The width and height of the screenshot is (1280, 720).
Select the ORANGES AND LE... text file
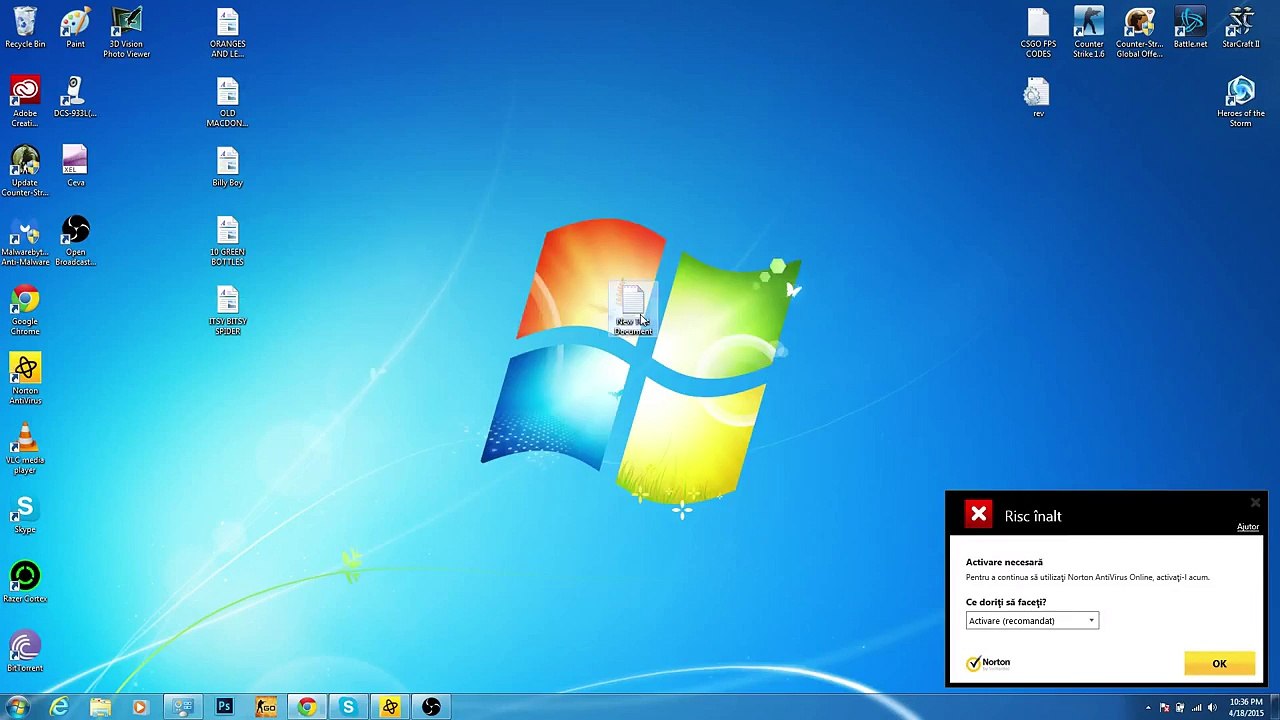[x=227, y=33]
